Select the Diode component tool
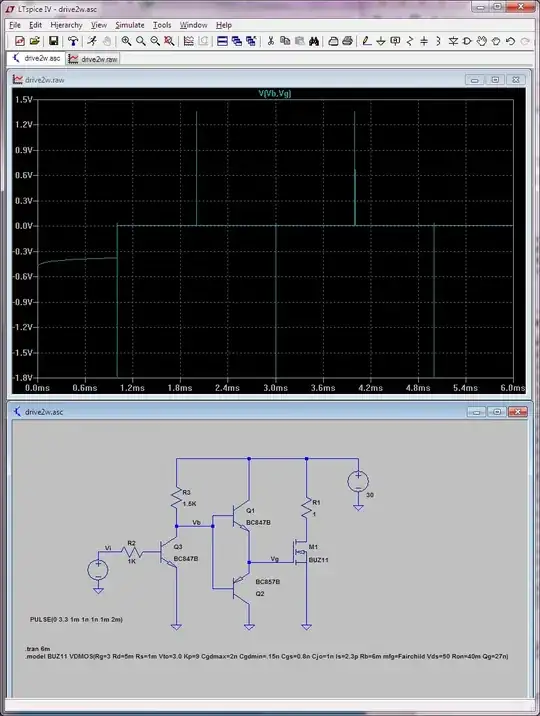 453,41
